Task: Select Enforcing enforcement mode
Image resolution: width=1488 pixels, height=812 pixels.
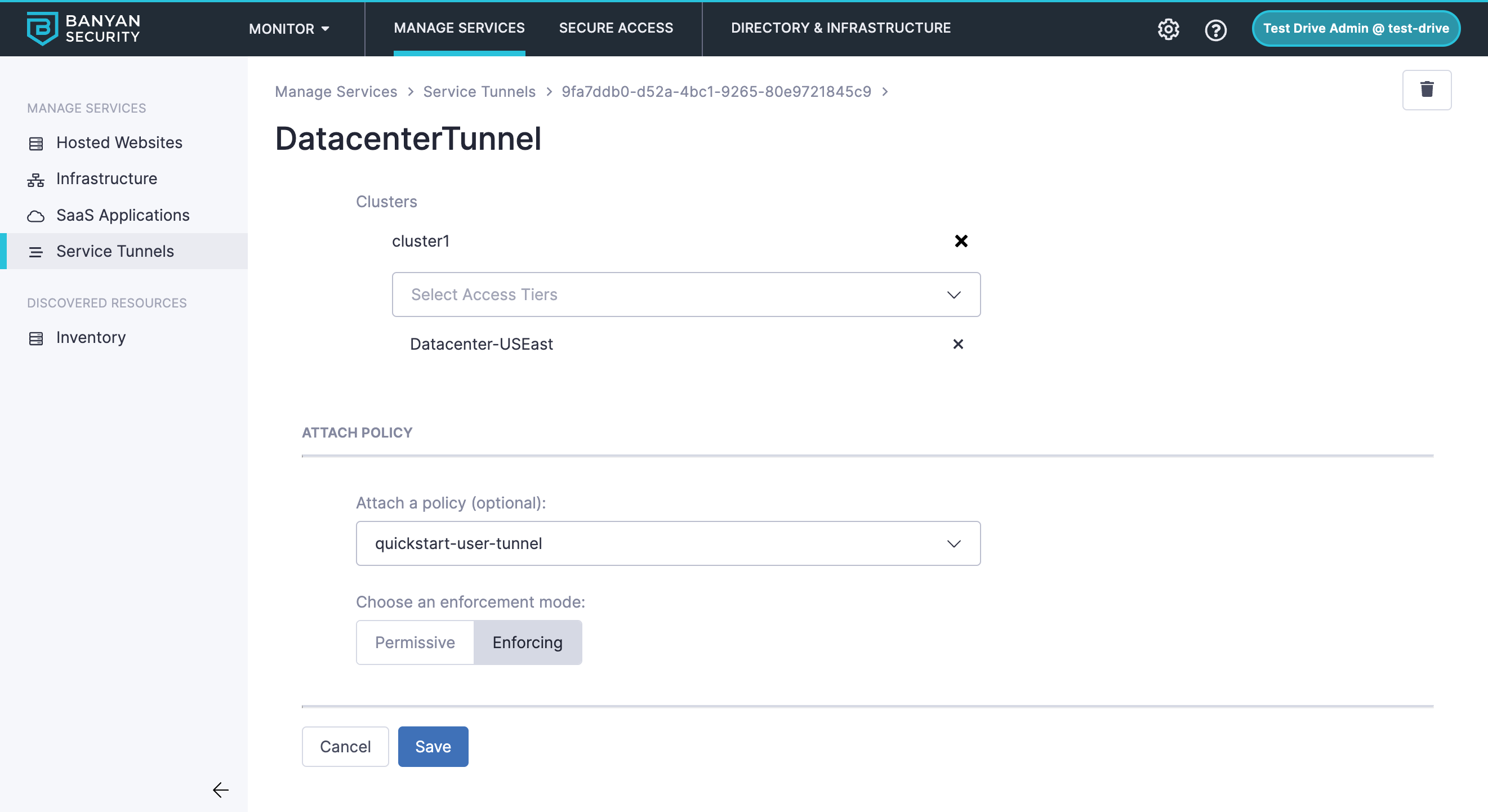Action: point(527,642)
